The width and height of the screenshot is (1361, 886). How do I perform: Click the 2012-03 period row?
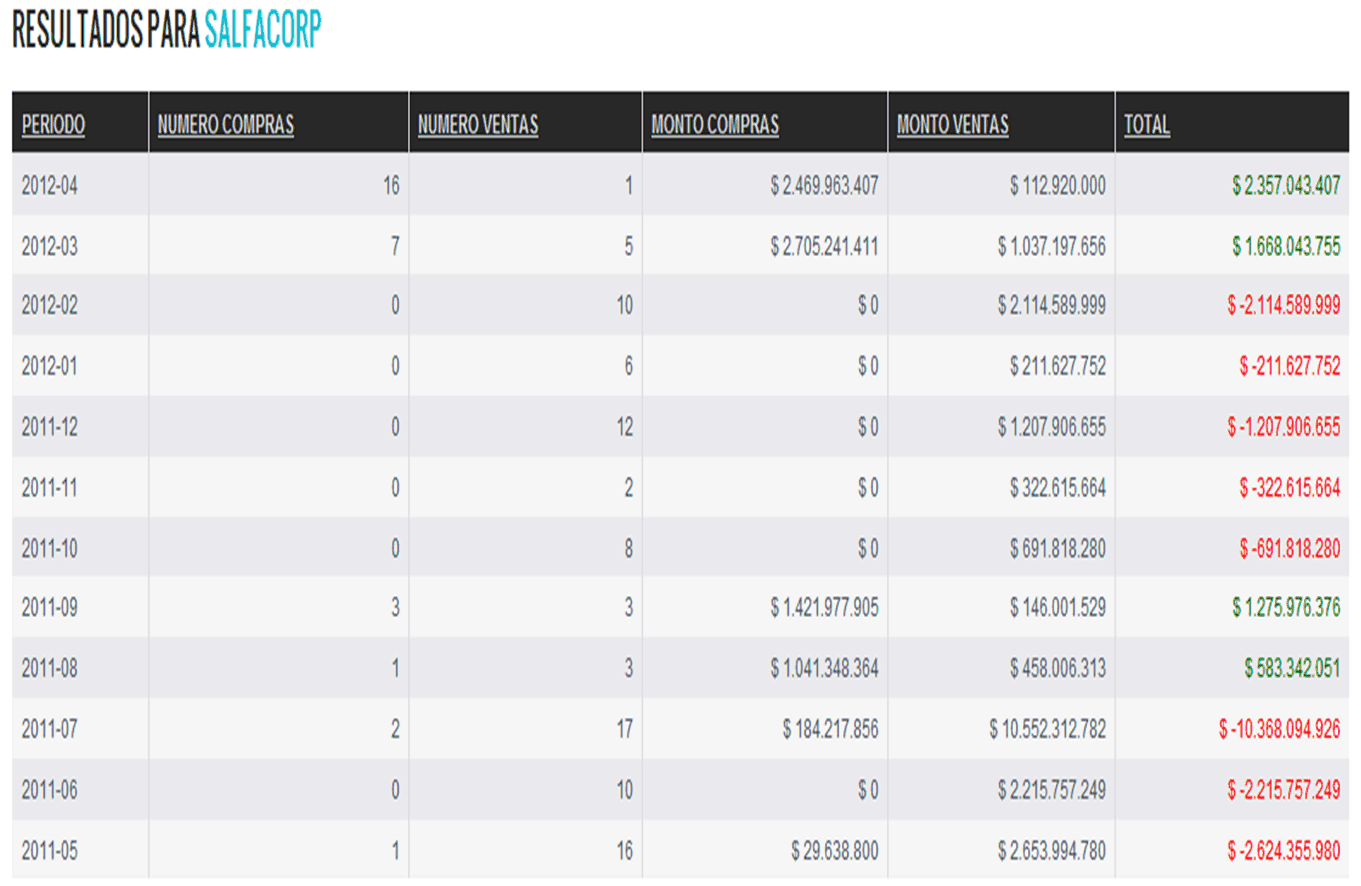pos(49,246)
